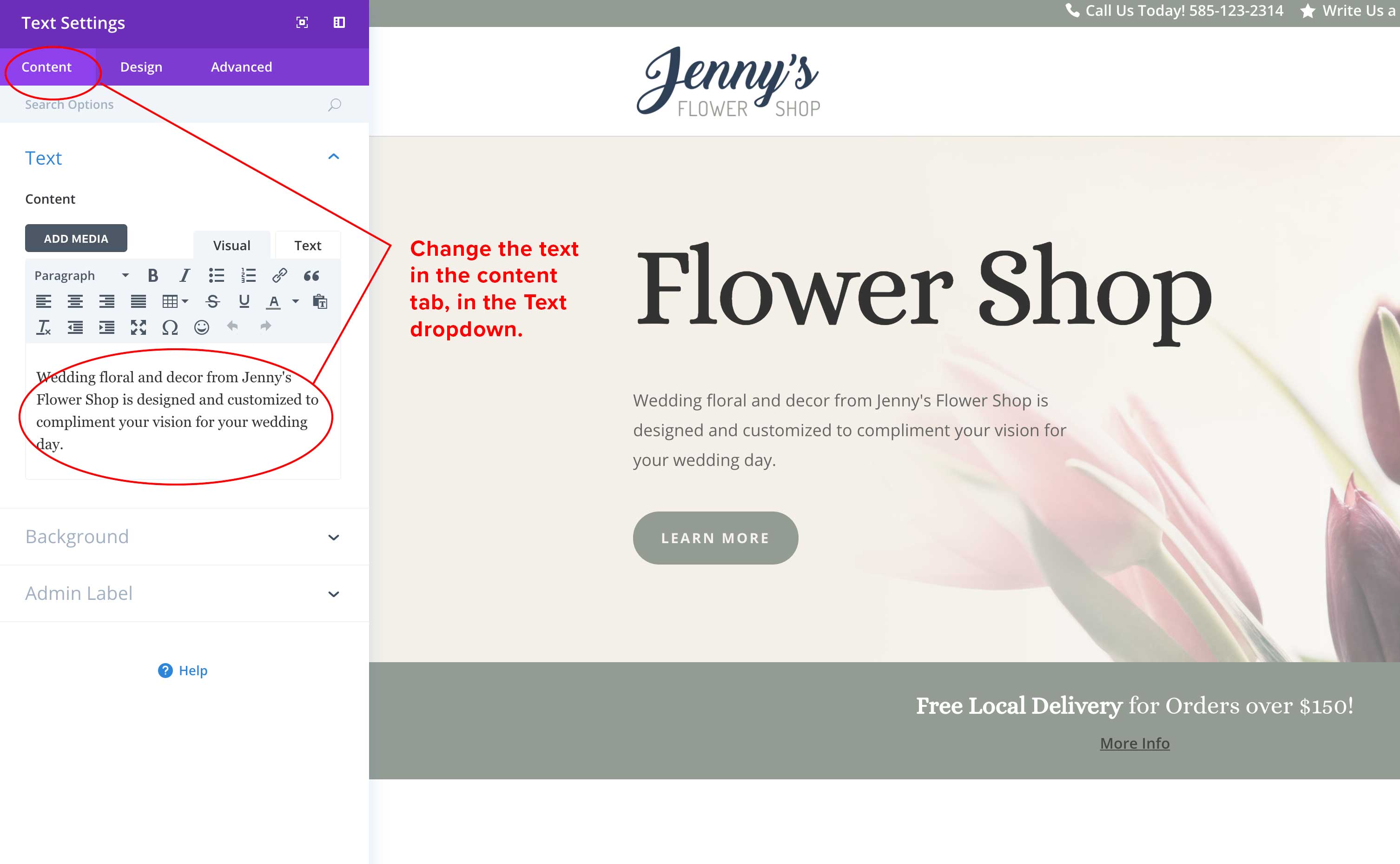1400x864 pixels.
Task: Open the Paragraph format dropdown
Action: click(82, 275)
